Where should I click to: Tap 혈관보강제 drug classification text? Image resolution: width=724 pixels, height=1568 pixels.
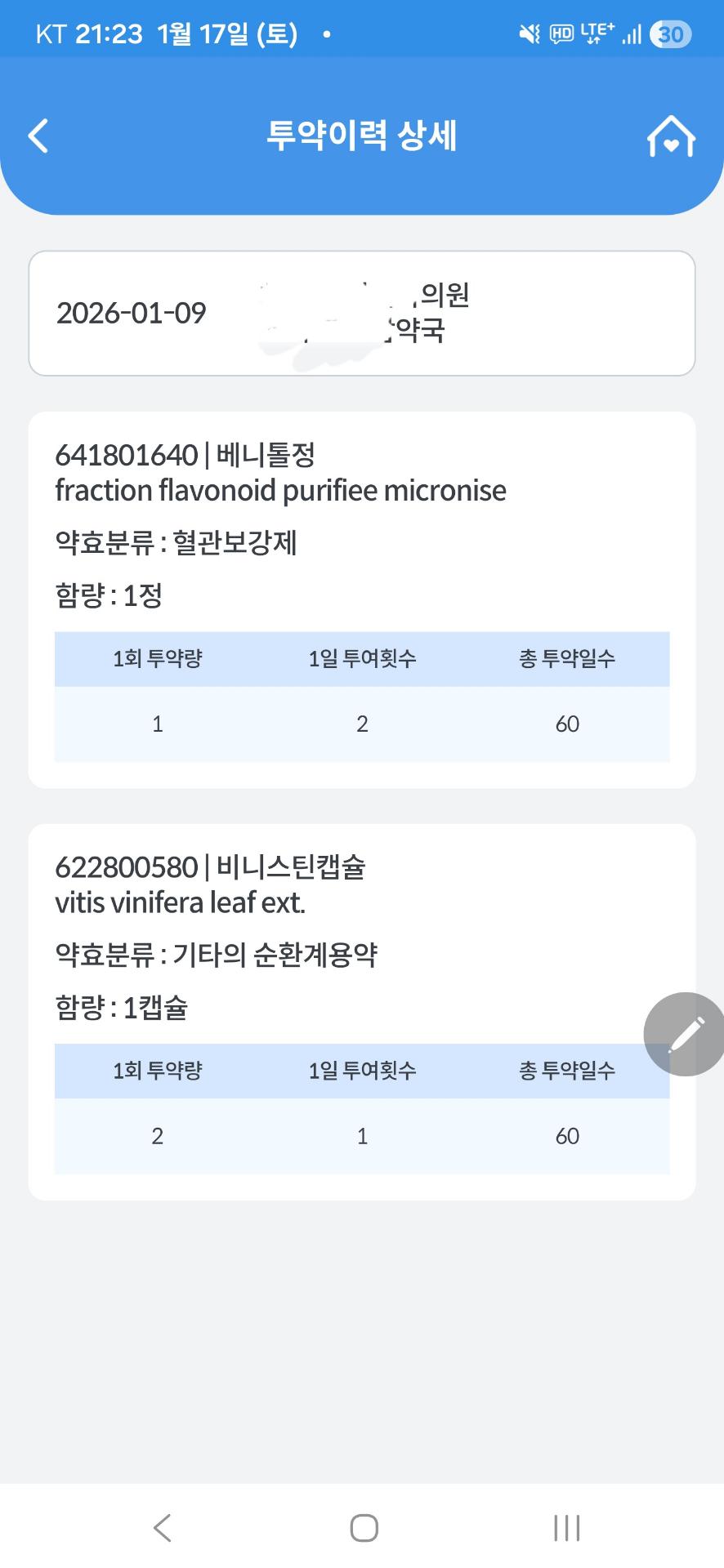(x=235, y=543)
